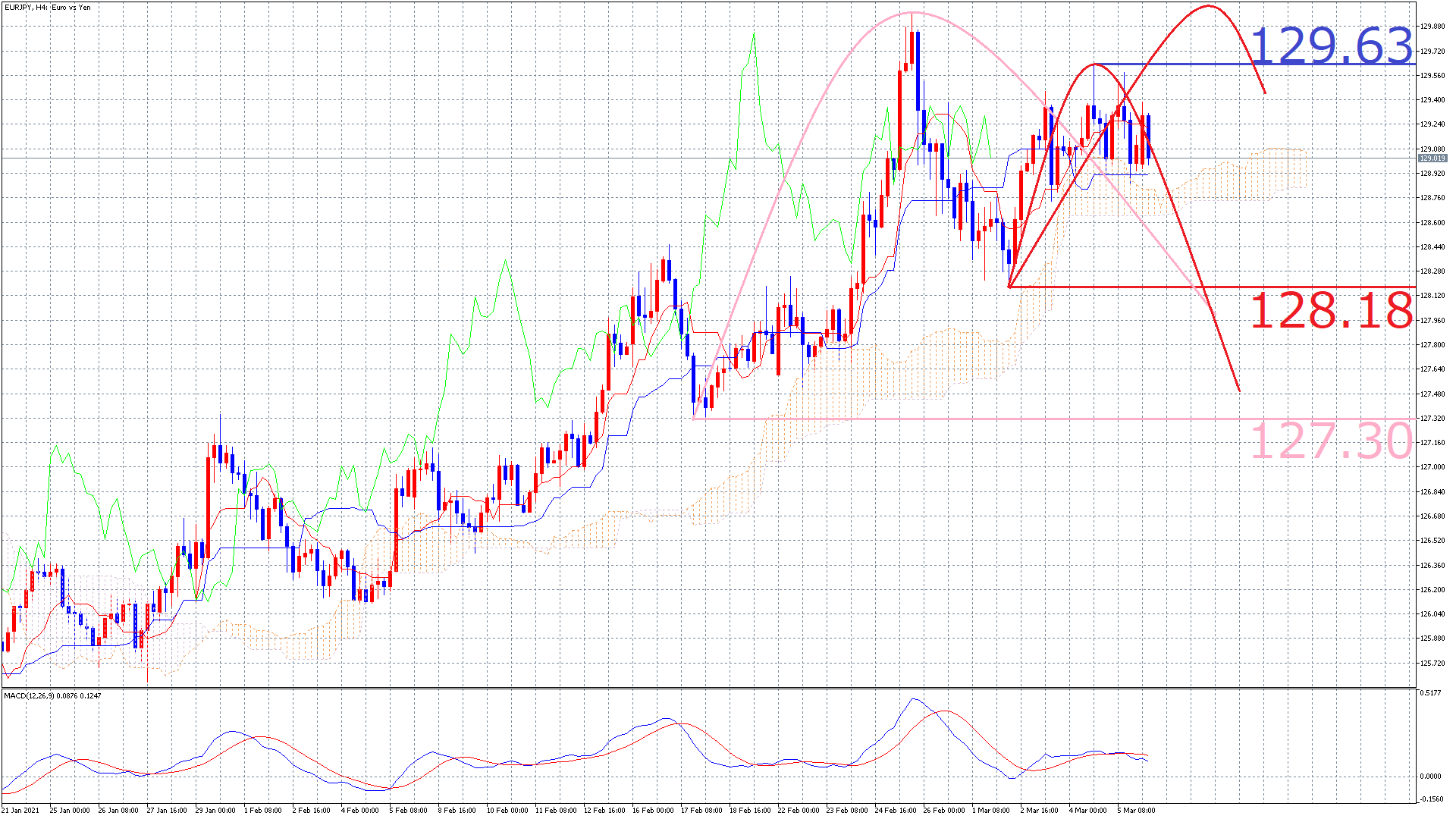Select the large red 128.18 price label
The height and width of the screenshot is (819, 1456).
click(x=1331, y=311)
